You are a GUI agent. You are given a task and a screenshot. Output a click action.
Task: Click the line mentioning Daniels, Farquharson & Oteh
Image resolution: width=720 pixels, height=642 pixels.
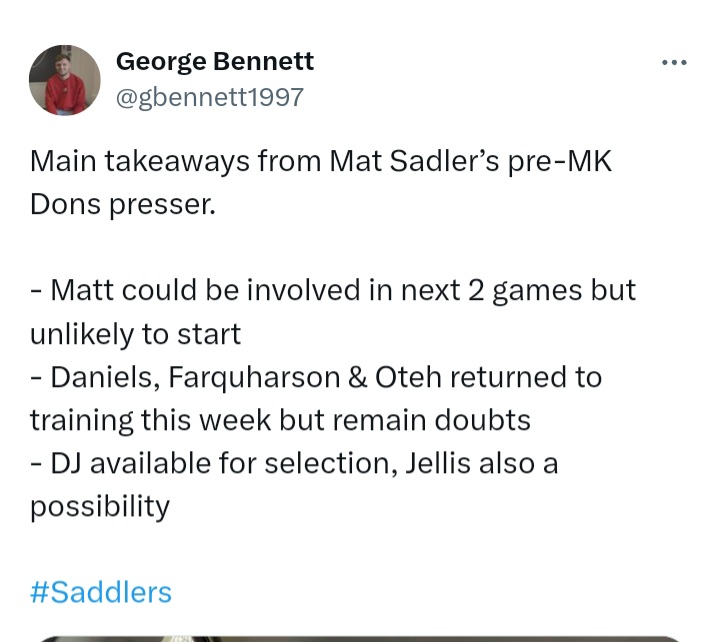point(316,398)
